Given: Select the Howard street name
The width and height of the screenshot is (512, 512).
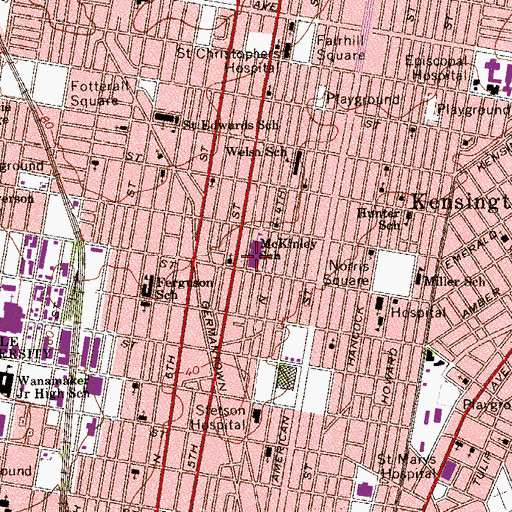Looking at the screenshot, I should coord(389,375).
